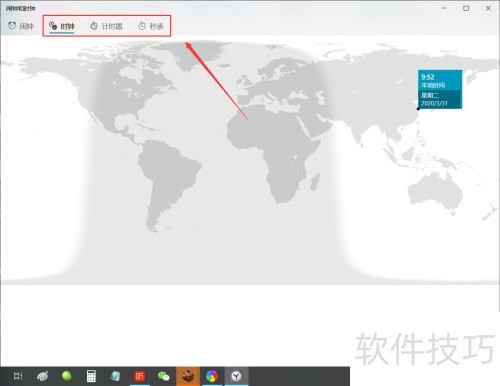Open the paint palette app in taskbar
This screenshot has height=386, width=500.
[42, 376]
